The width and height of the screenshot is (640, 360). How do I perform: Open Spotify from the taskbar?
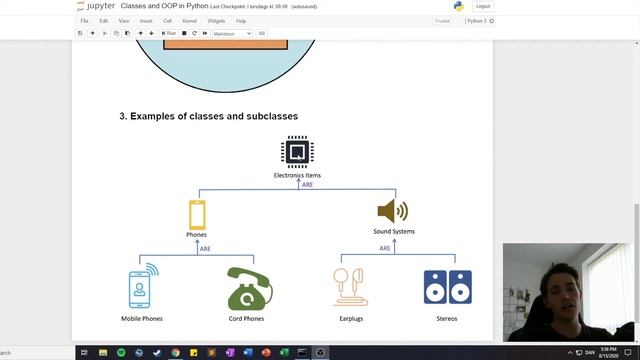[x=121, y=353]
